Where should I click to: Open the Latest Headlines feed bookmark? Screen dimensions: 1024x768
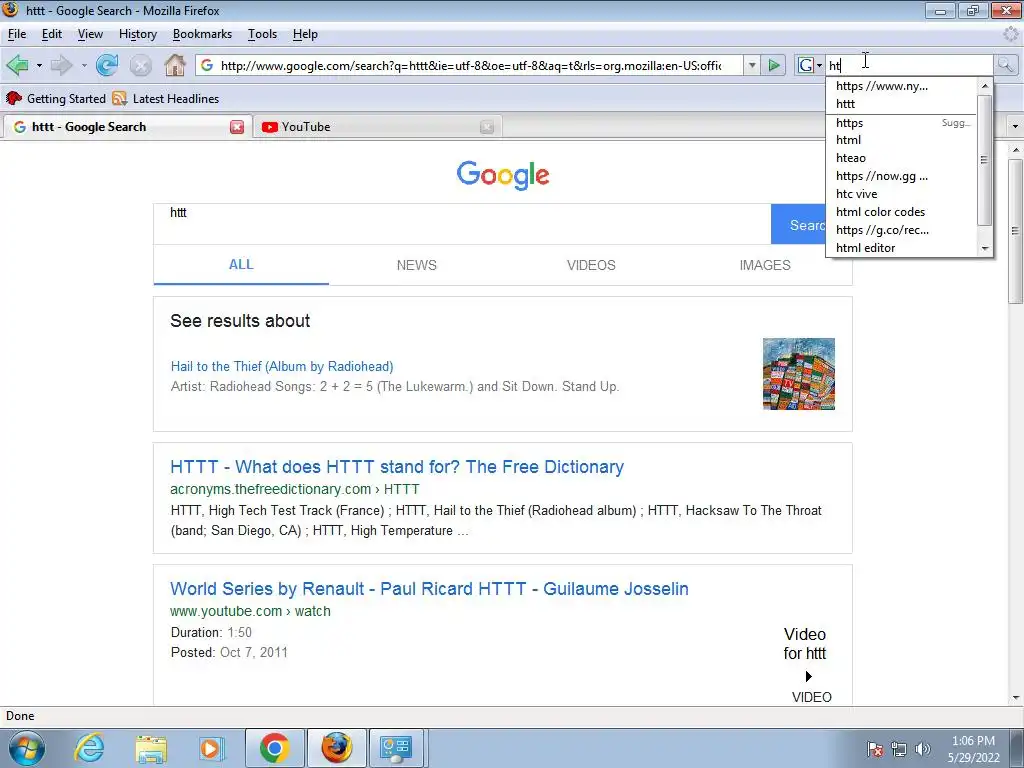pos(166,99)
